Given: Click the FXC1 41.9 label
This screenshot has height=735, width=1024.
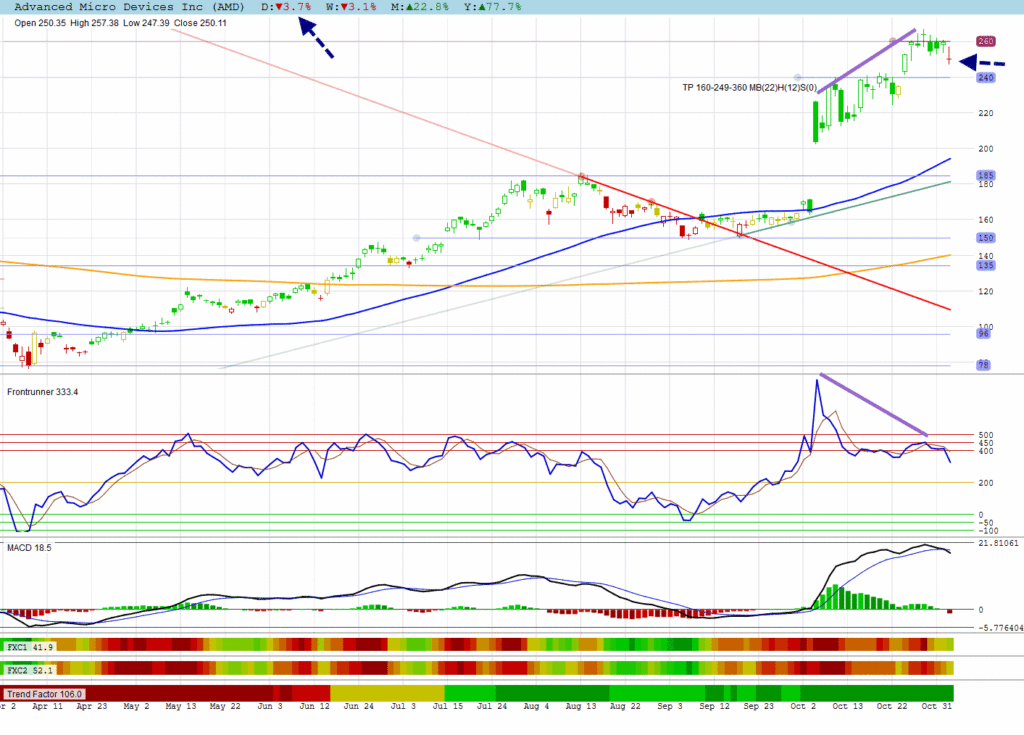Looking at the screenshot, I should pos(31,647).
